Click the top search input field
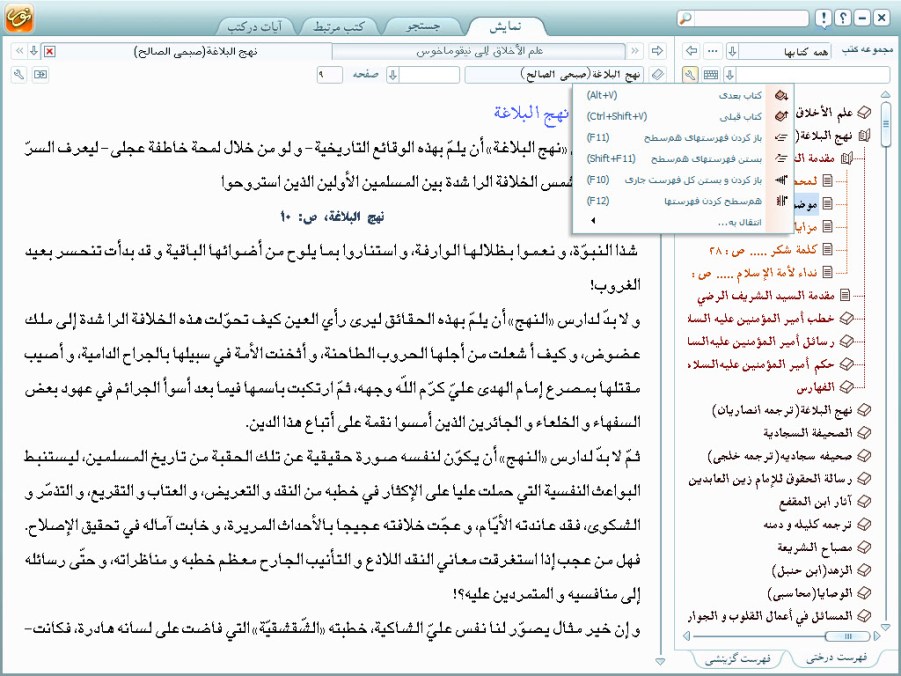Viewport: 901px width, 676px height. pos(751,19)
